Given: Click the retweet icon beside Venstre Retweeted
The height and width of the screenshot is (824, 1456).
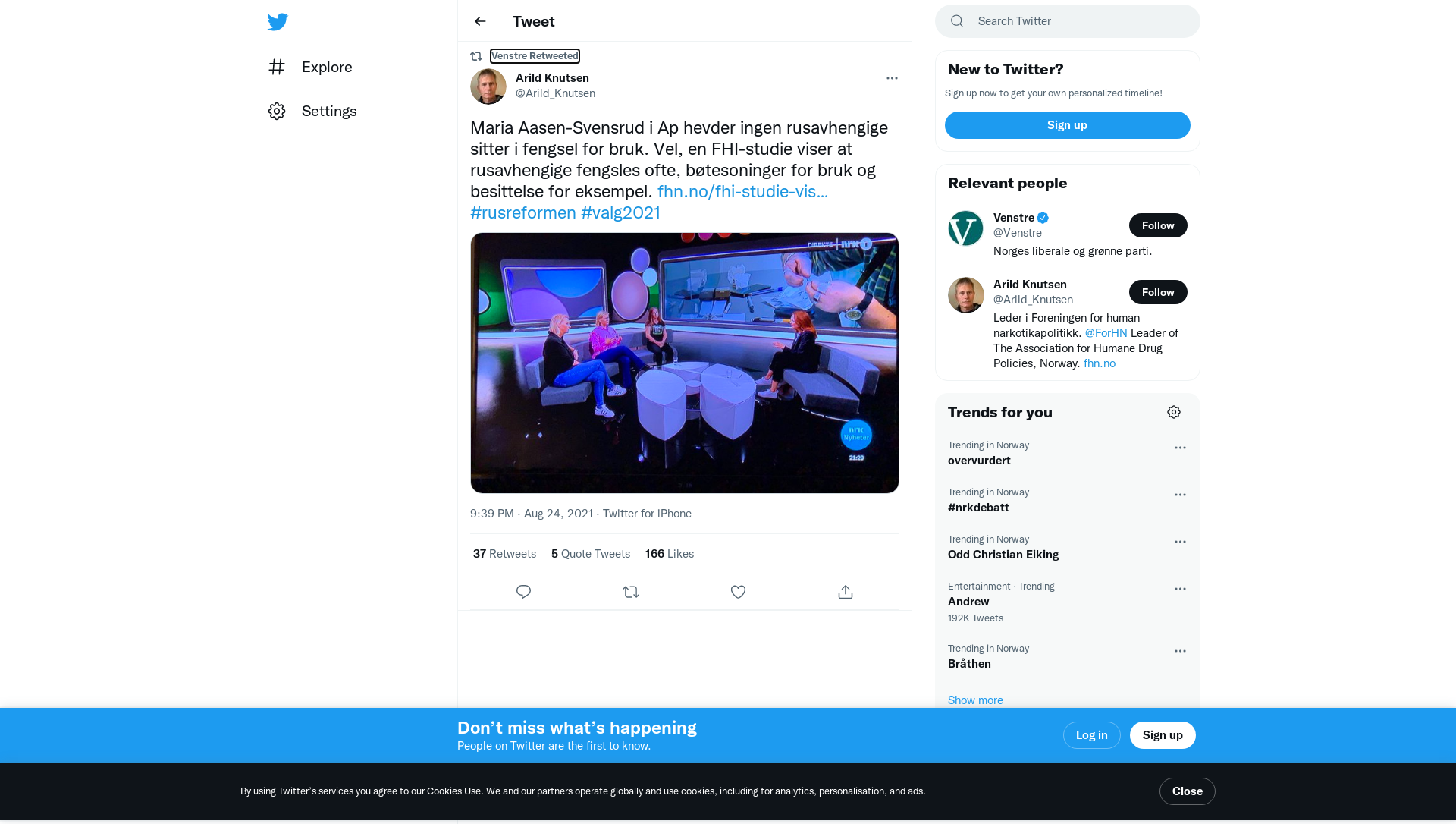Looking at the screenshot, I should tap(476, 56).
